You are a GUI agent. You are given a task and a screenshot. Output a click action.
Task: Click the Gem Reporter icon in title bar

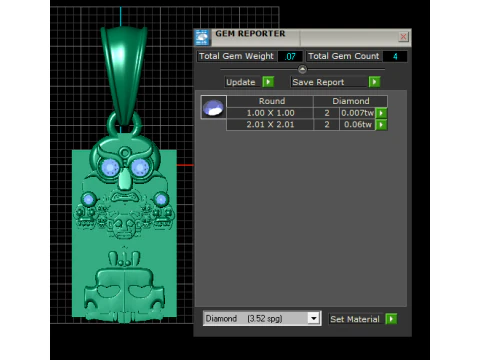tap(202, 37)
